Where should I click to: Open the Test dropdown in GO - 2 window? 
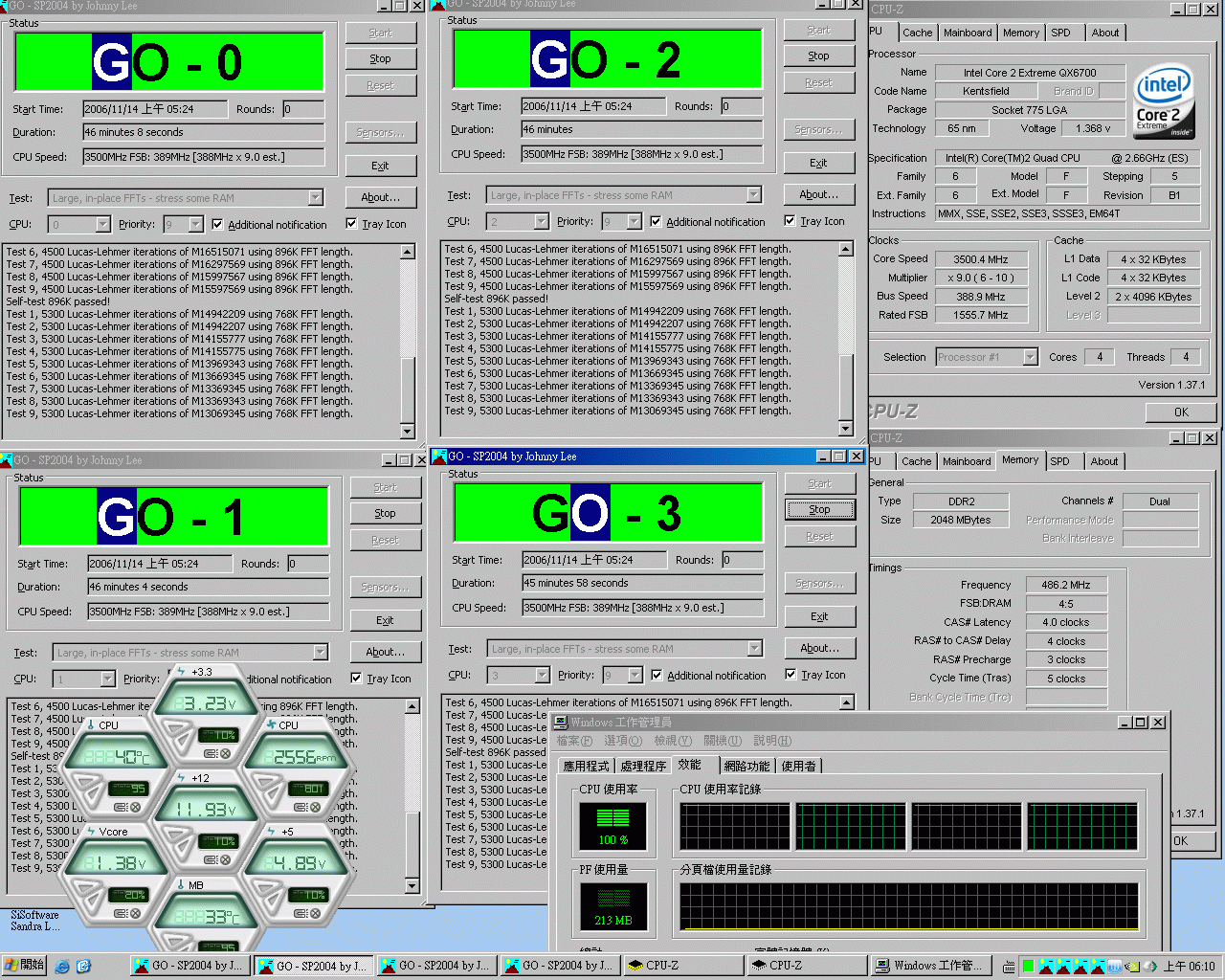[x=754, y=195]
